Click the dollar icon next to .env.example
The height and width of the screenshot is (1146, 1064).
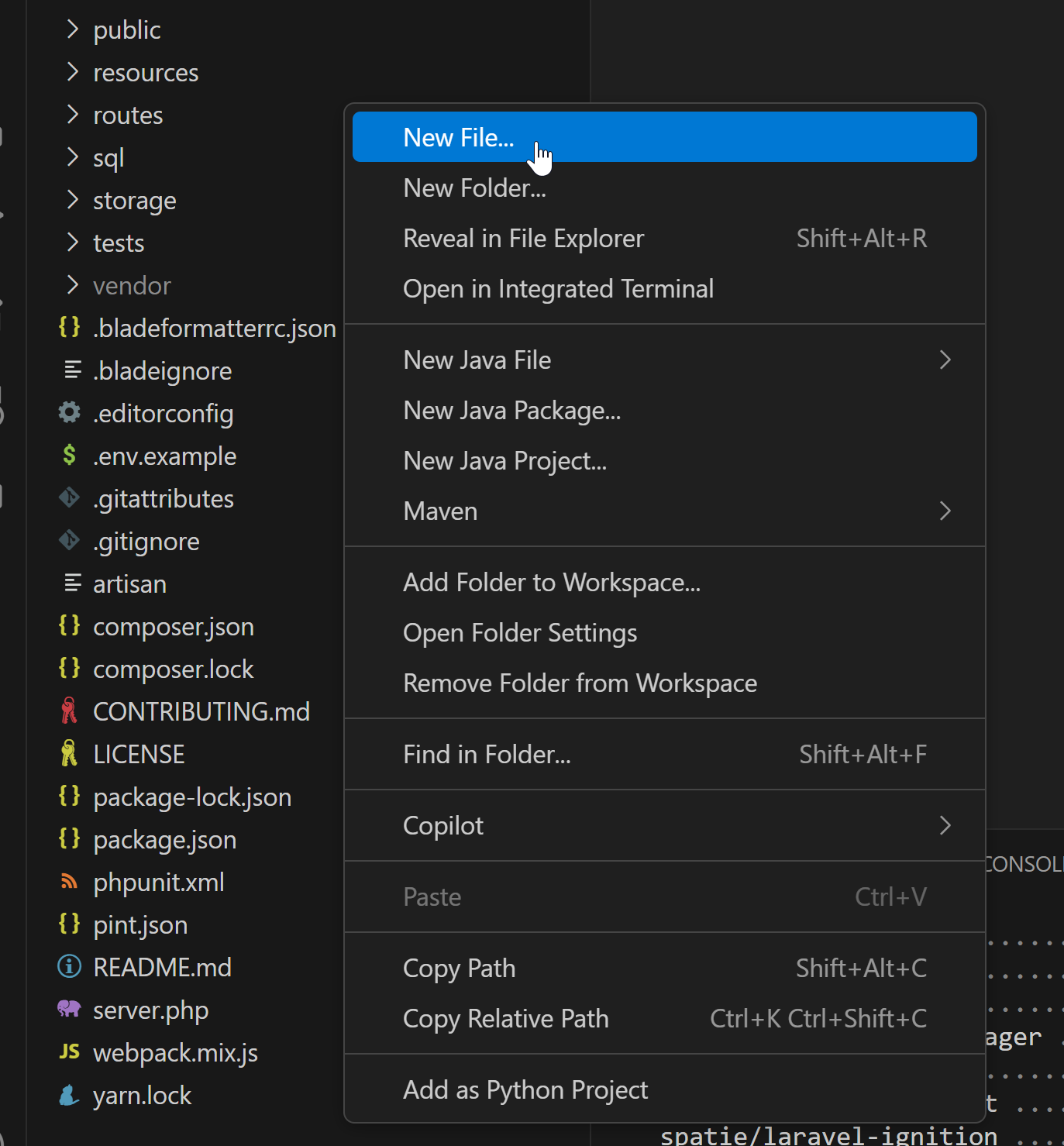(x=70, y=456)
